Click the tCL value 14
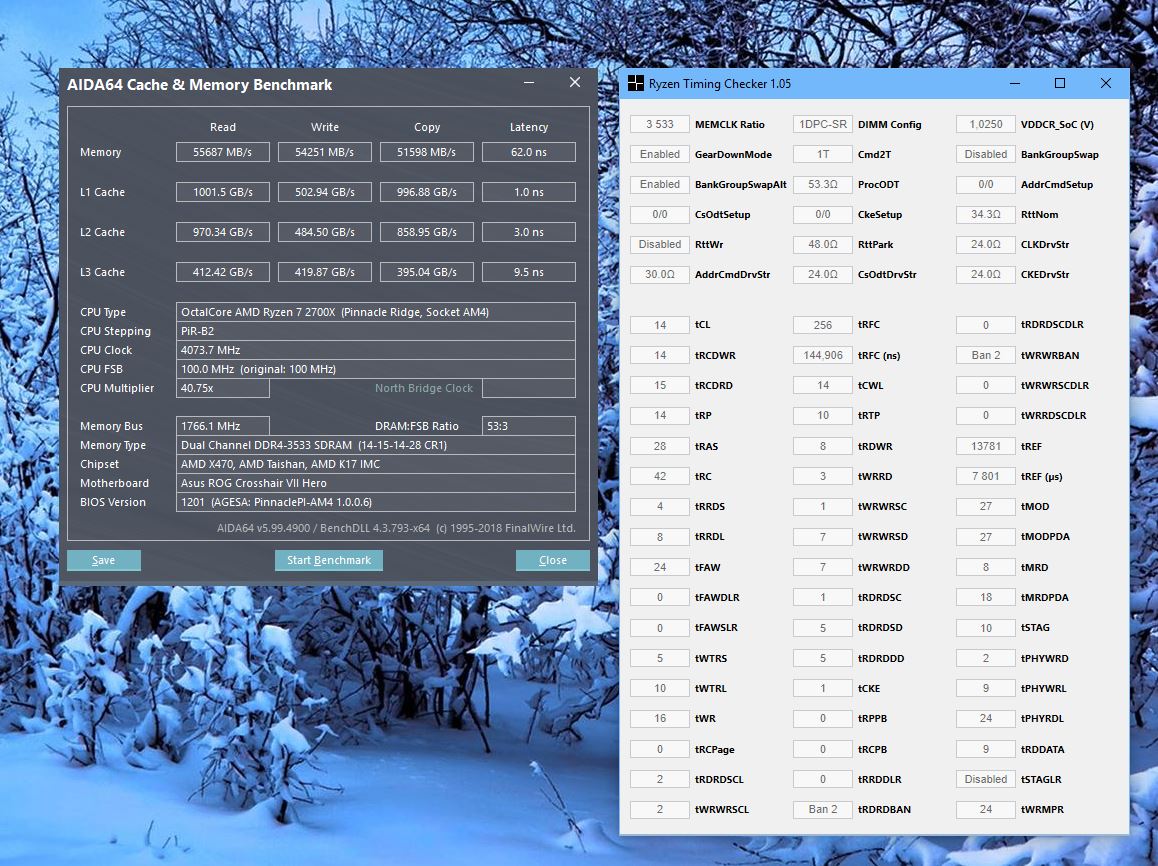 659,325
